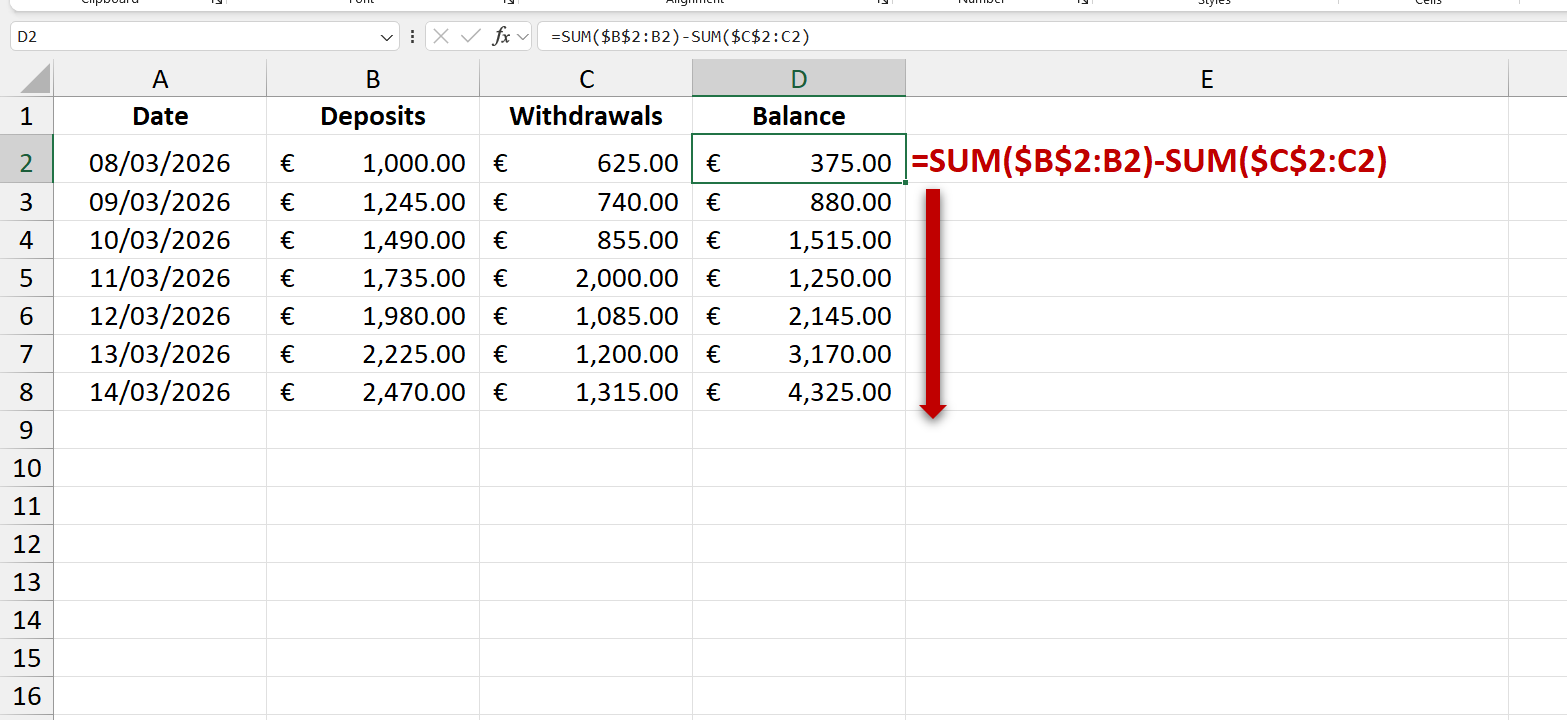Select column A header
This screenshot has width=1567, height=720.
click(160, 79)
